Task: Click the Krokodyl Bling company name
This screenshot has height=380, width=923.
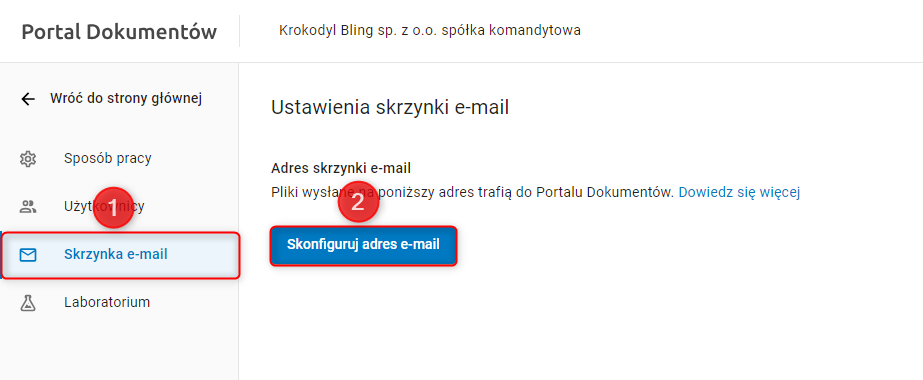Action: (x=430, y=31)
